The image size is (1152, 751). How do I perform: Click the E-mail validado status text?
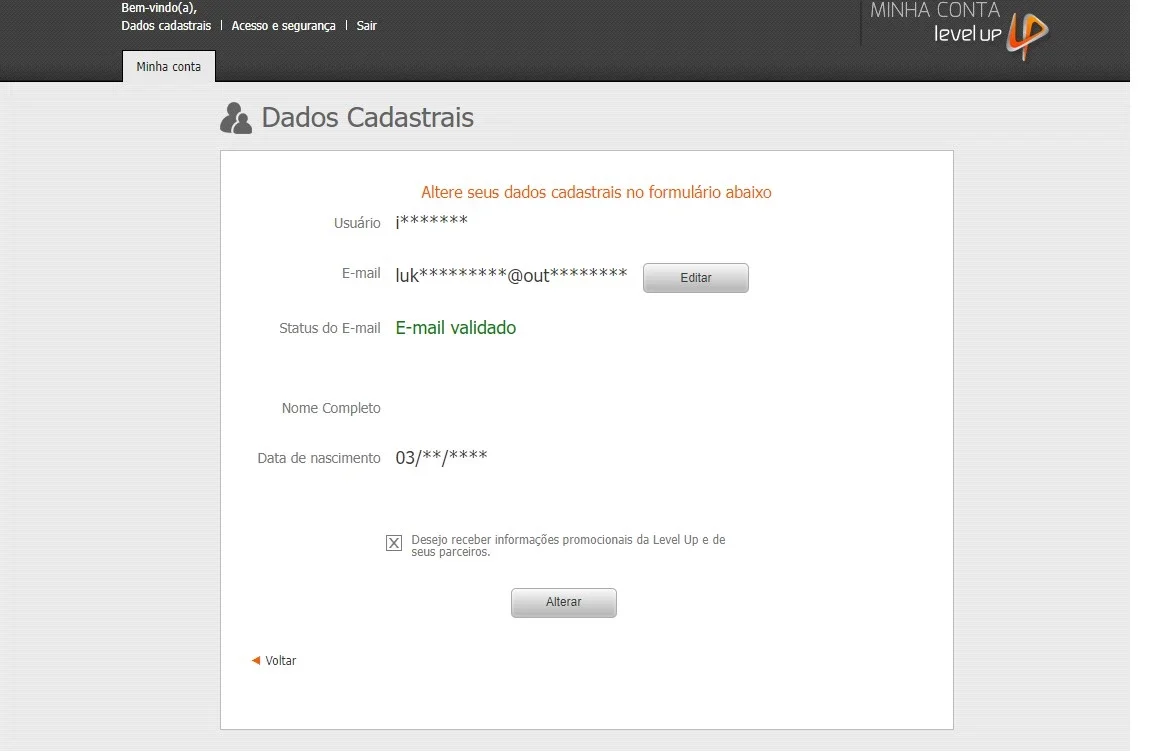456,328
